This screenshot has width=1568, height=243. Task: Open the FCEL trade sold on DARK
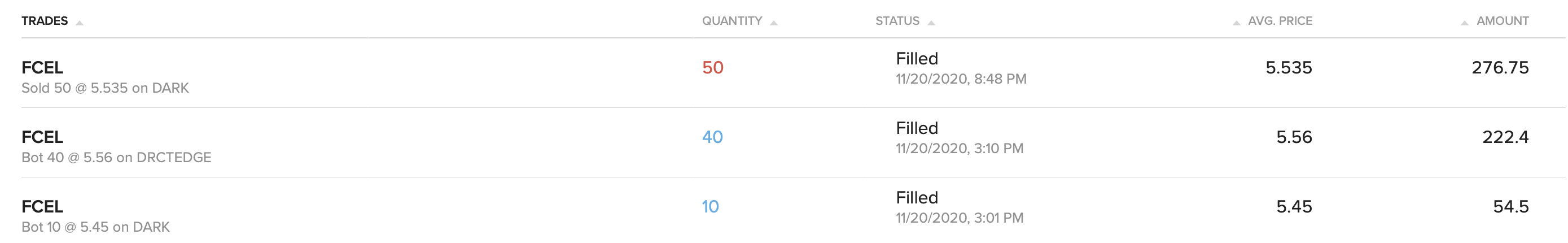pos(42,68)
